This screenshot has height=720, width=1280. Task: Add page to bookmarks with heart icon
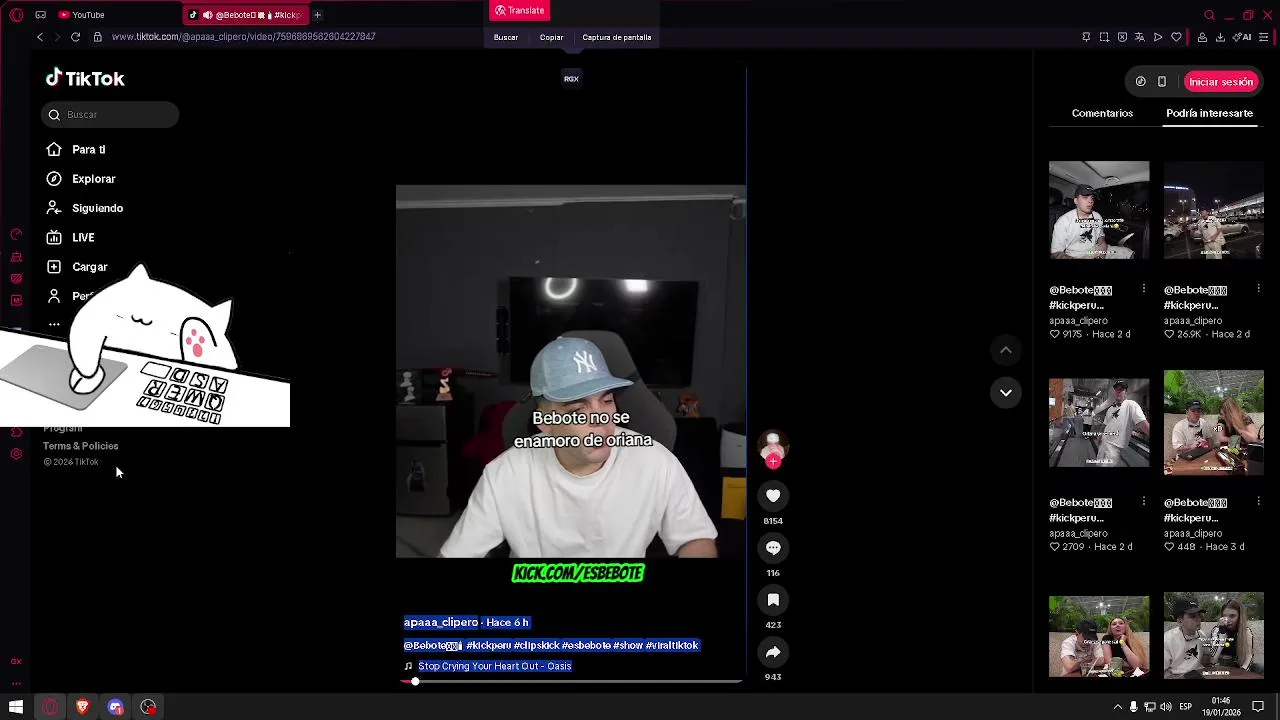point(1177,37)
